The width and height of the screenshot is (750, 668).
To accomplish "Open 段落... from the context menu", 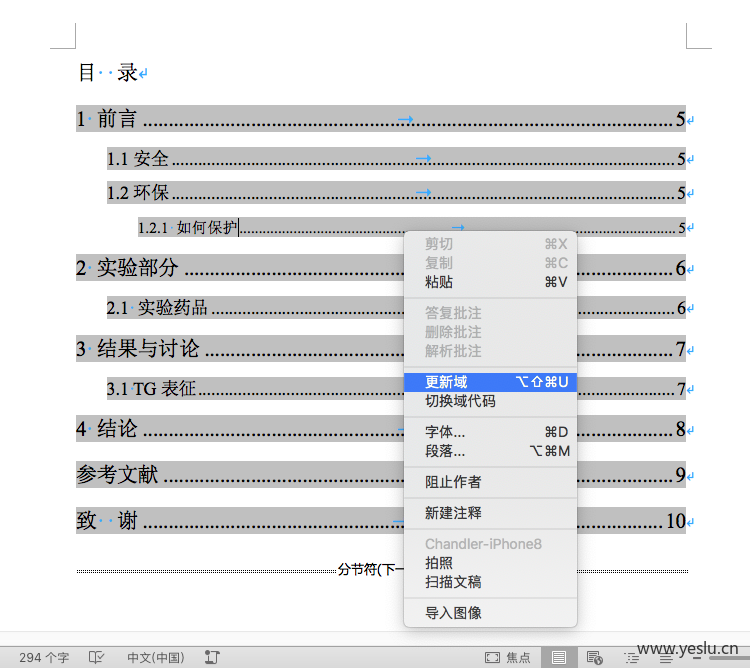I will point(490,451).
